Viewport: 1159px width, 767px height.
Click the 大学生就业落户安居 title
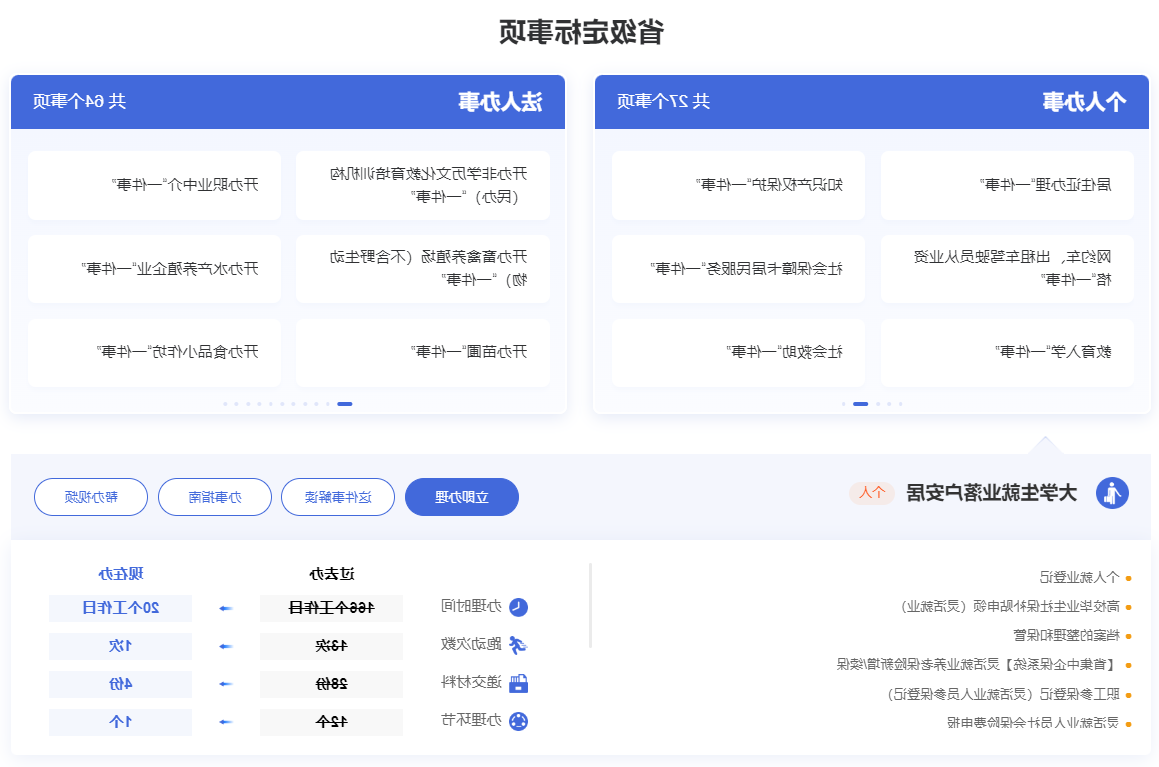[991, 493]
